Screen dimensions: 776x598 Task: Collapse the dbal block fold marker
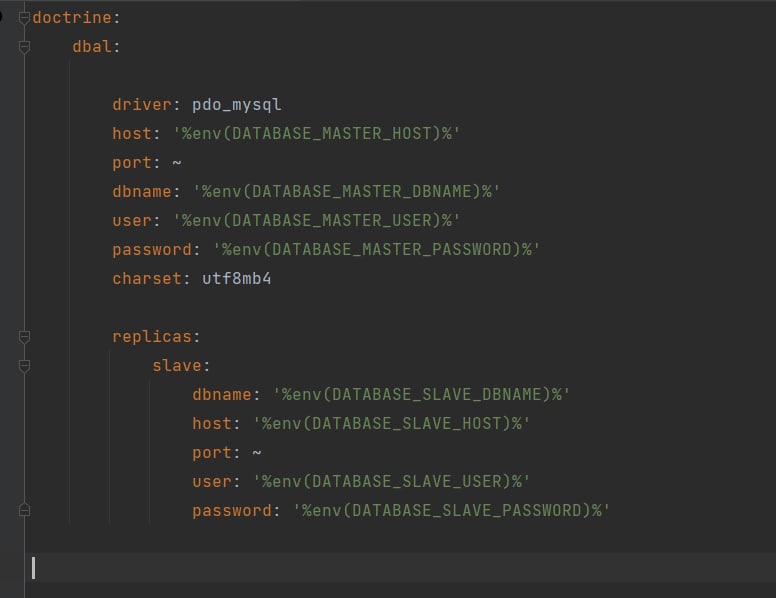tap(24, 47)
